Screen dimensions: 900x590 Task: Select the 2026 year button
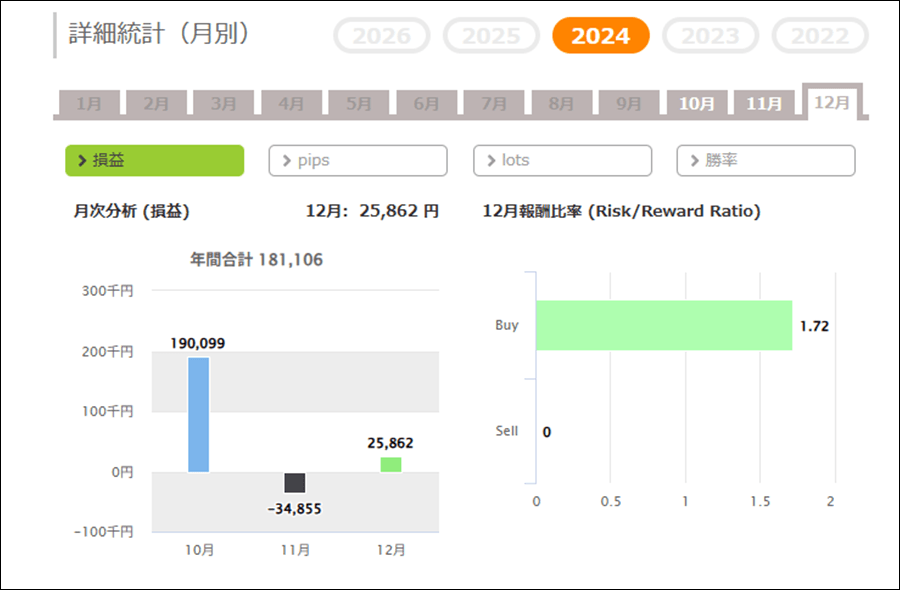[x=382, y=37]
